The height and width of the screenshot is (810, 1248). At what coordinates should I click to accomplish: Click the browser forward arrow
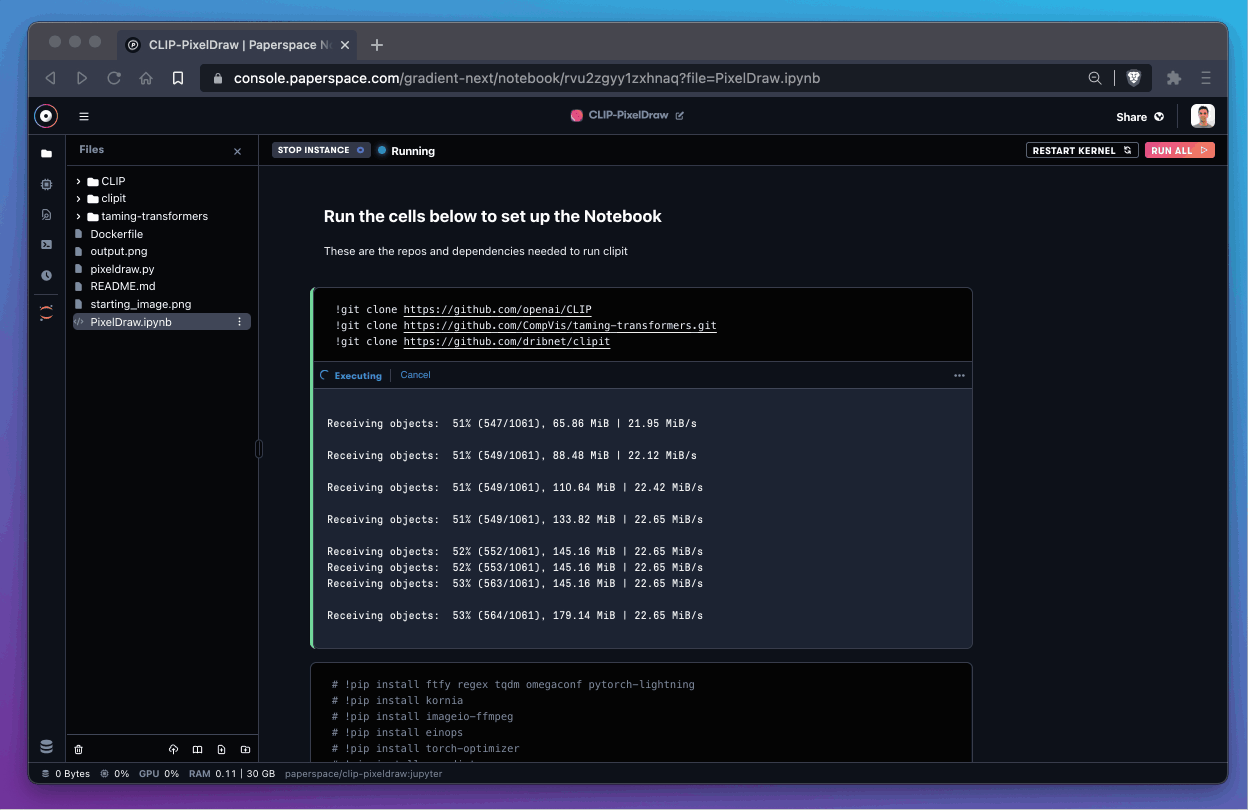coord(82,78)
